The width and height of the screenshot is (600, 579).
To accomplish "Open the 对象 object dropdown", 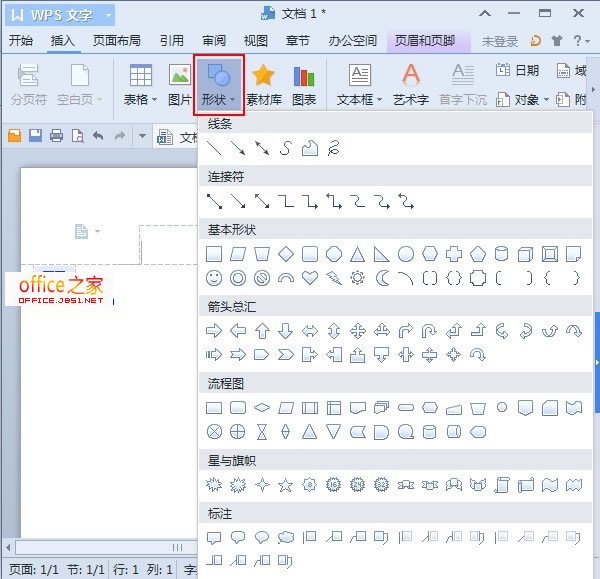I will point(522,100).
